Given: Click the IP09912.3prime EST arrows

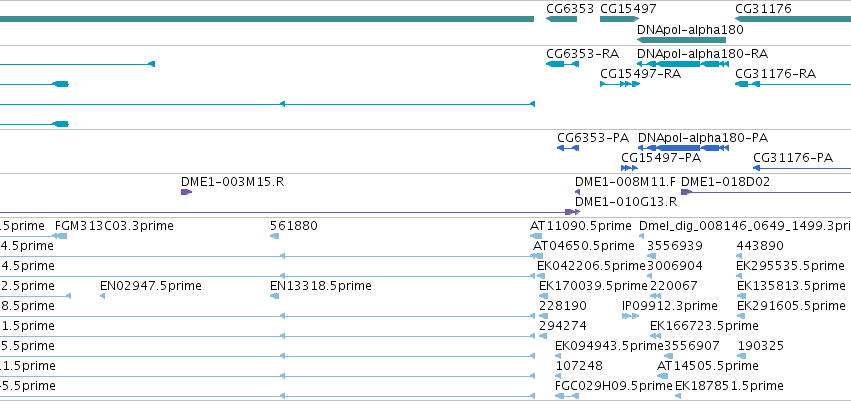Looking at the screenshot, I should pos(631,316).
